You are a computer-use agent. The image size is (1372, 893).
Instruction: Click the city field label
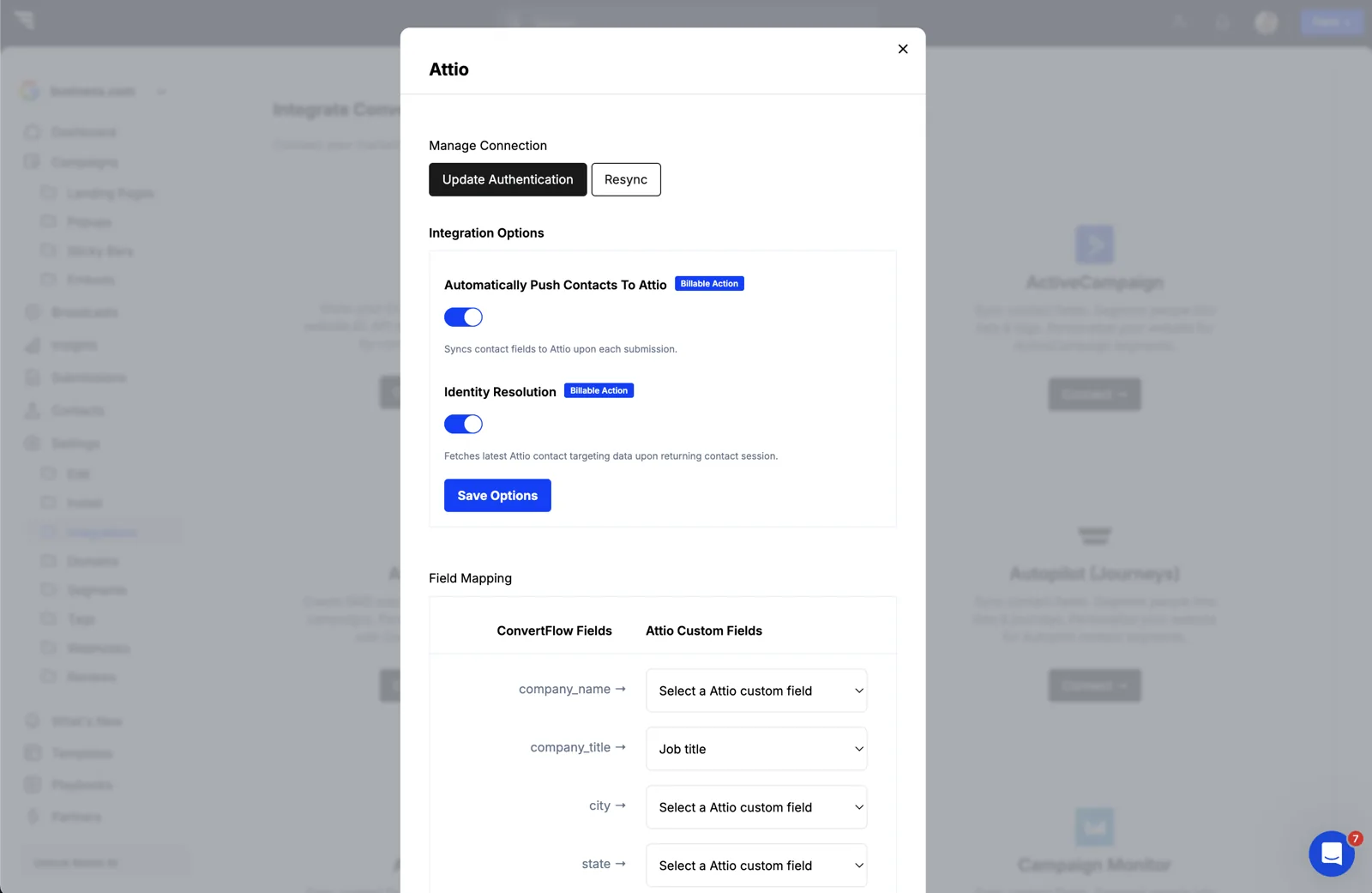pos(599,806)
